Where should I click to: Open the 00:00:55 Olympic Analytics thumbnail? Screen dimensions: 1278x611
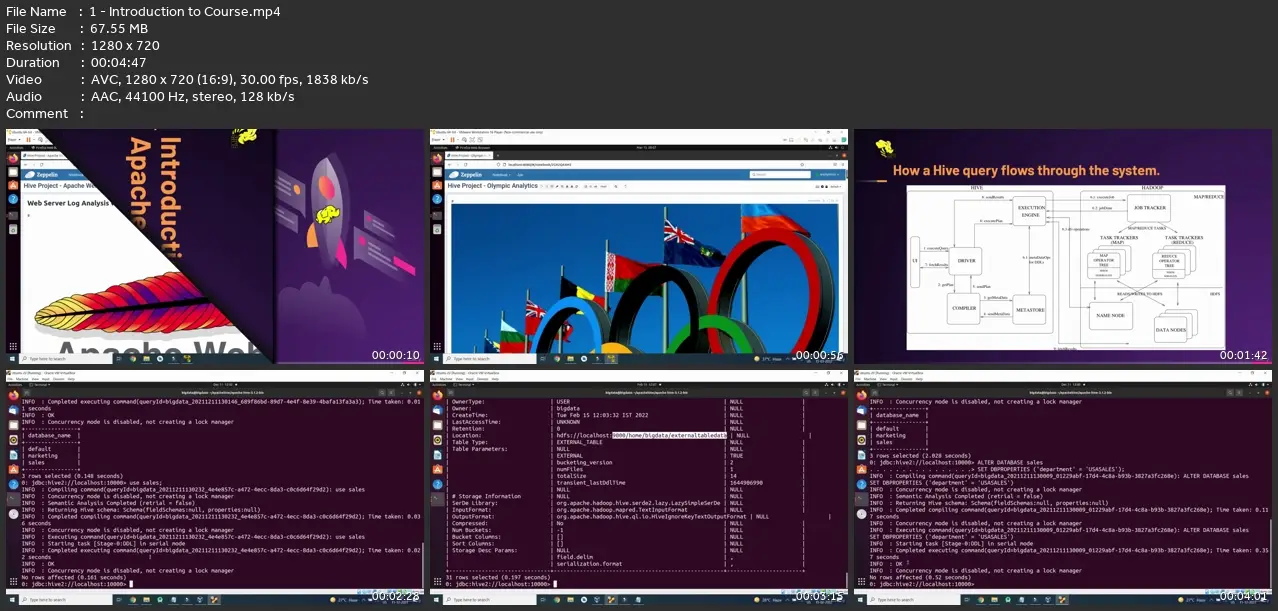click(640, 246)
